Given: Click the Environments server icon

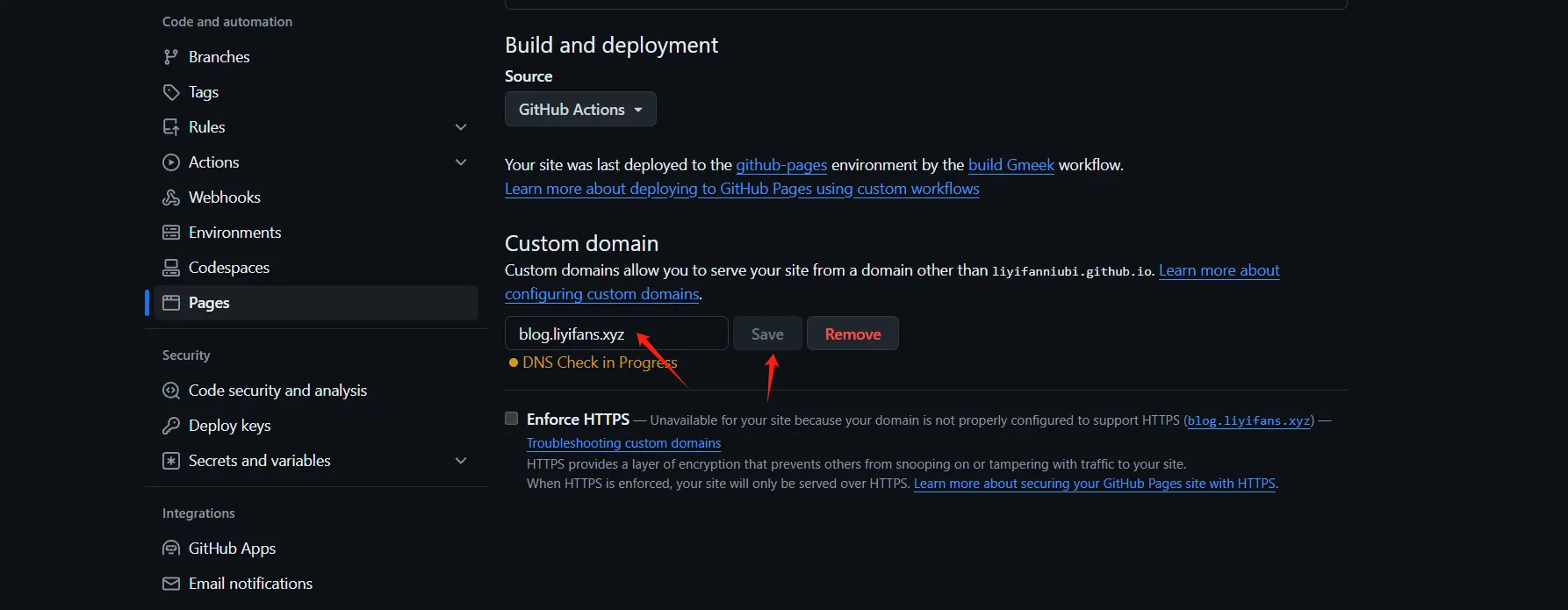Looking at the screenshot, I should tap(171, 233).
